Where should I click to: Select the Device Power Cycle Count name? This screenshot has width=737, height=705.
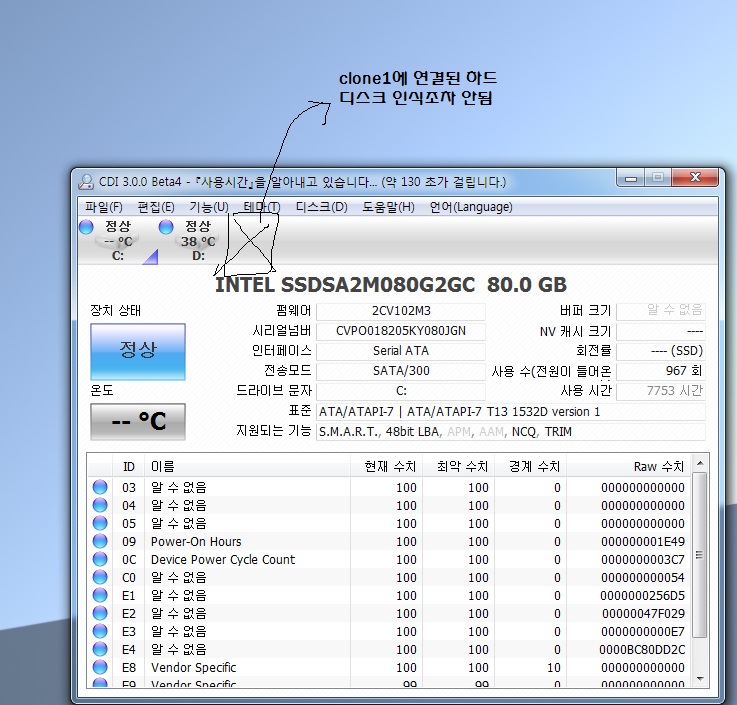(x=223, y=559)
